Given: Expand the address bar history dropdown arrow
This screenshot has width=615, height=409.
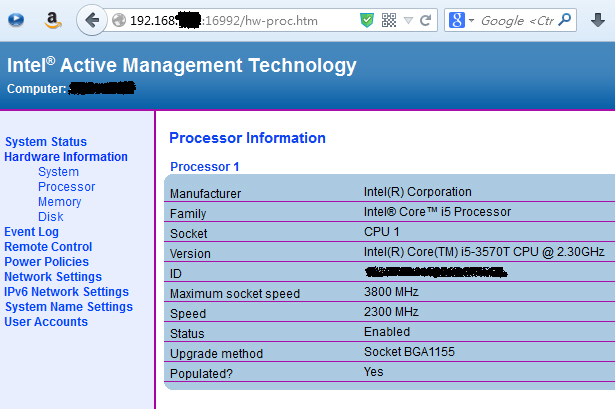Looking at the screenshot, I should [408, 20].
